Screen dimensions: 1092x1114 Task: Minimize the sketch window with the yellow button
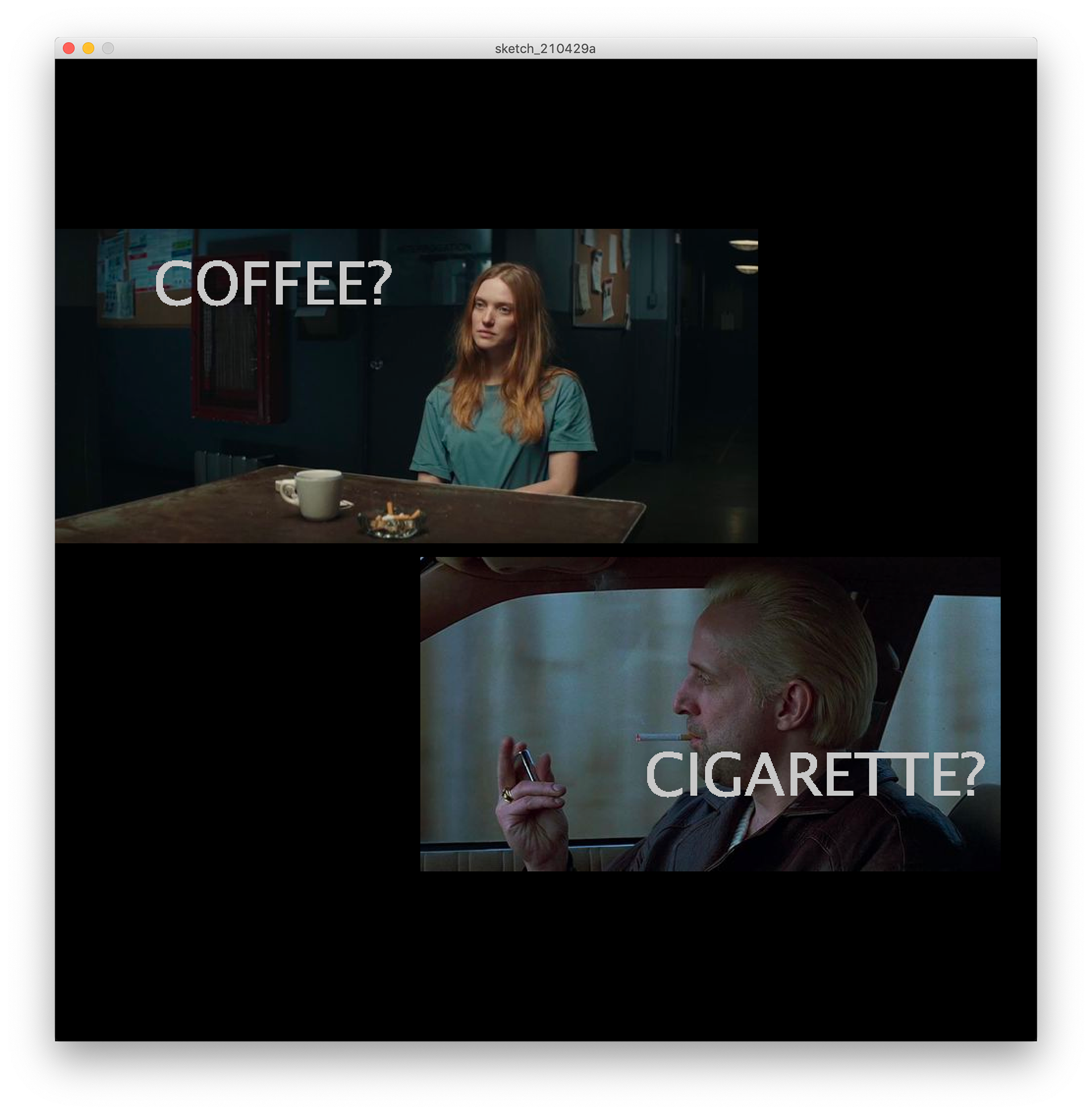(x=88, y=48)
